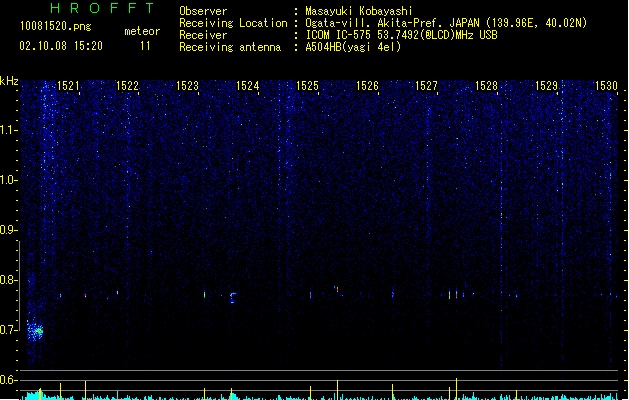Click the HROFFT title text
This screenshot has height=400, width=629.
coord(103,8)
